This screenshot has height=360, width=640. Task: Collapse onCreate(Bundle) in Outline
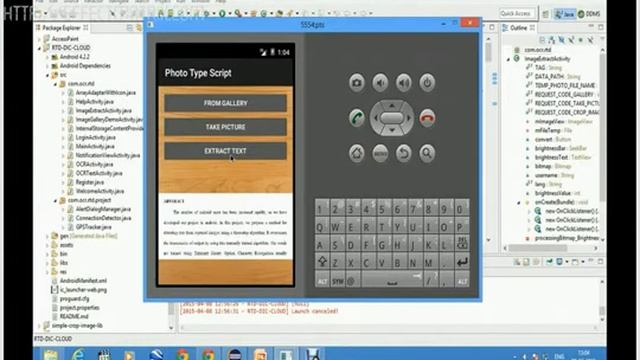tap(519, 202)
